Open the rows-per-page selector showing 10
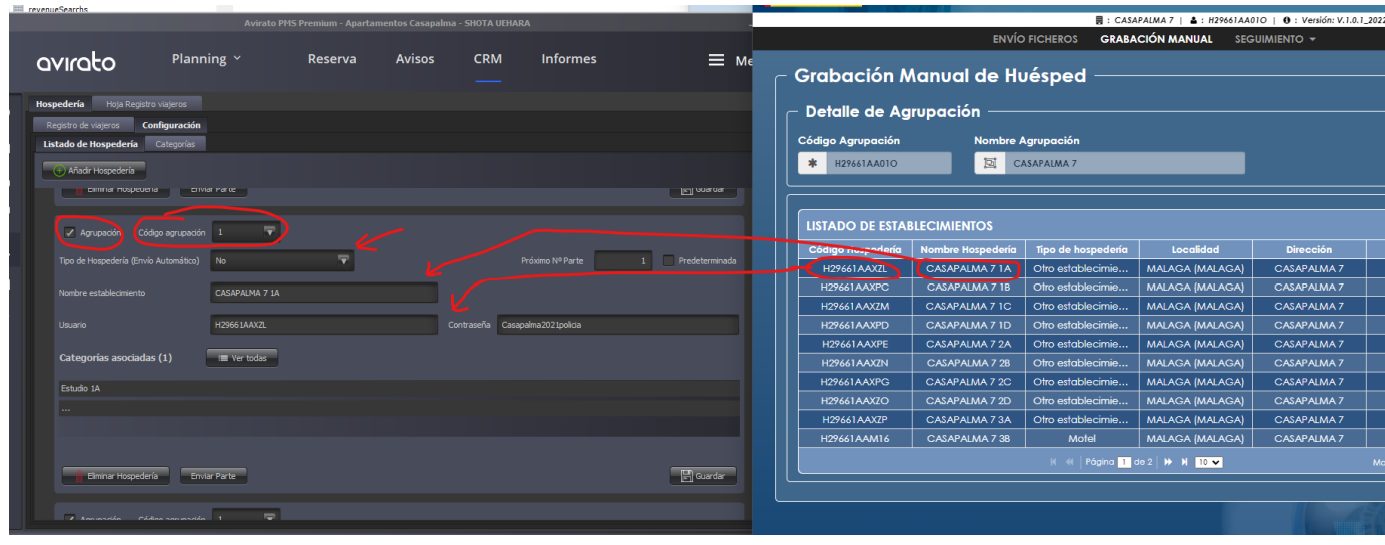Viewport: 1385px width, 545px height. tap(1209, 462)
